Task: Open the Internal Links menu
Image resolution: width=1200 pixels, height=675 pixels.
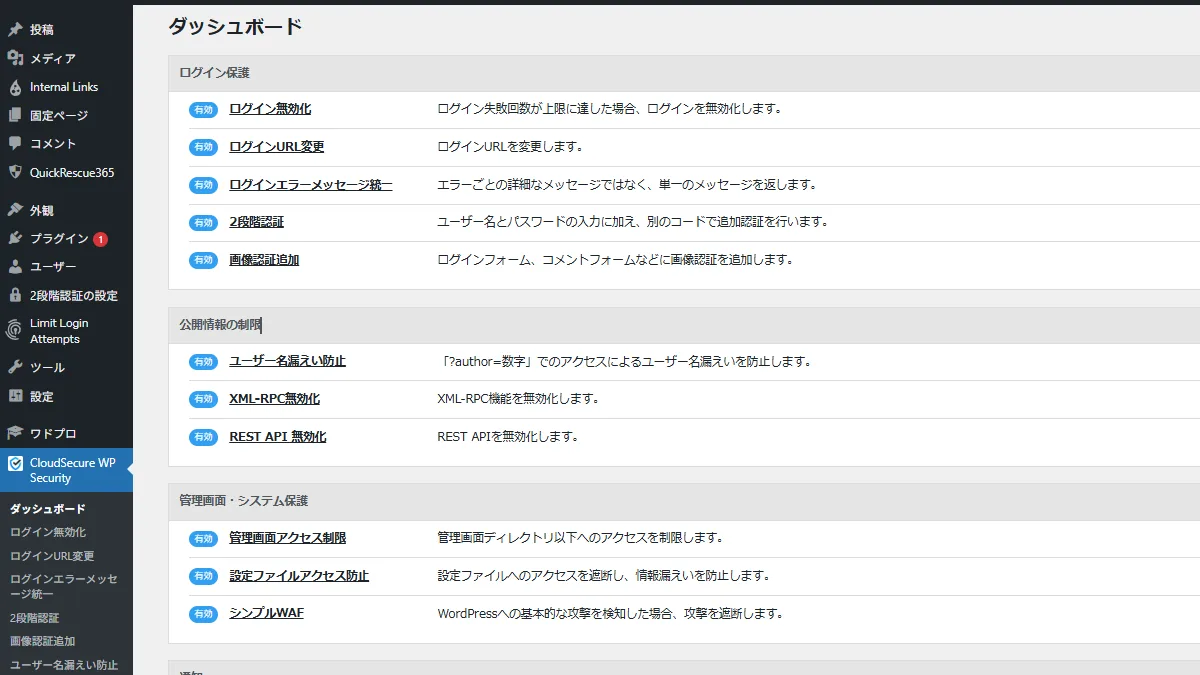Action: tap(66, 87)
